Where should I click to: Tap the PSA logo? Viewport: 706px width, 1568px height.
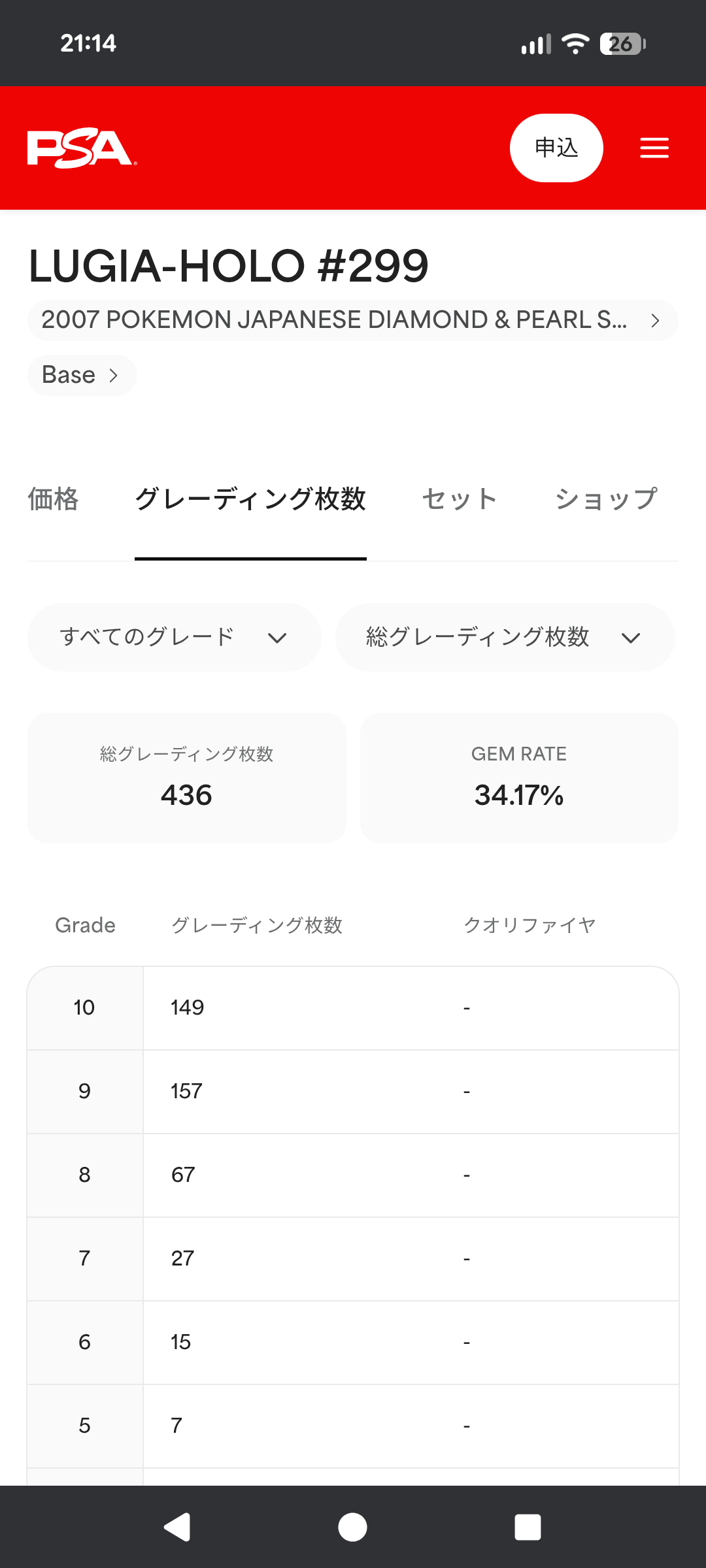click(x=82, y=148)
